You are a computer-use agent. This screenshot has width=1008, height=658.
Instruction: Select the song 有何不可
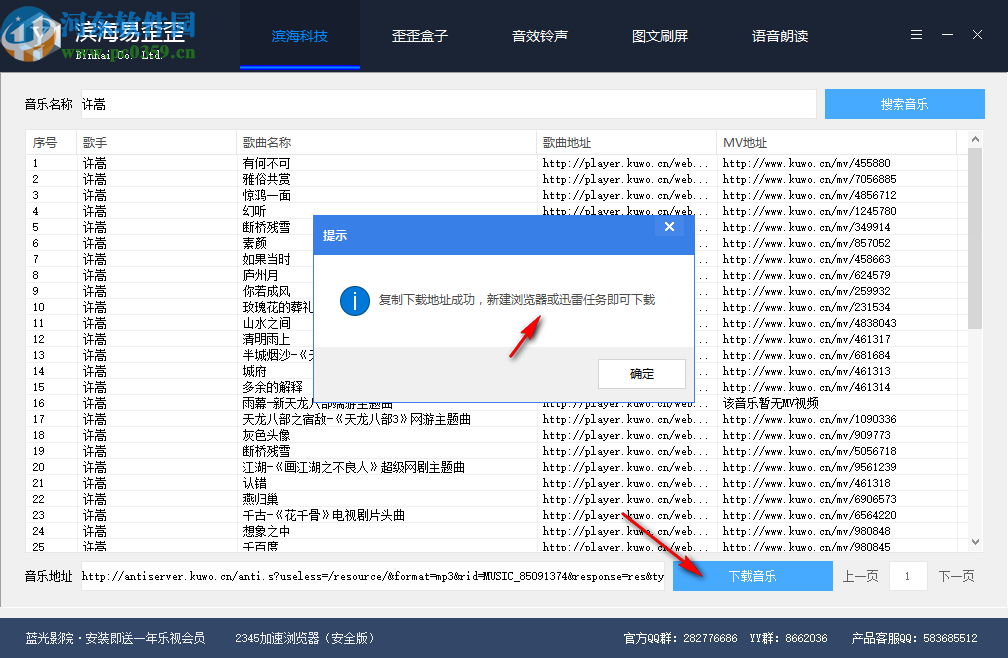pyautogui.click(x=267, y=163)
